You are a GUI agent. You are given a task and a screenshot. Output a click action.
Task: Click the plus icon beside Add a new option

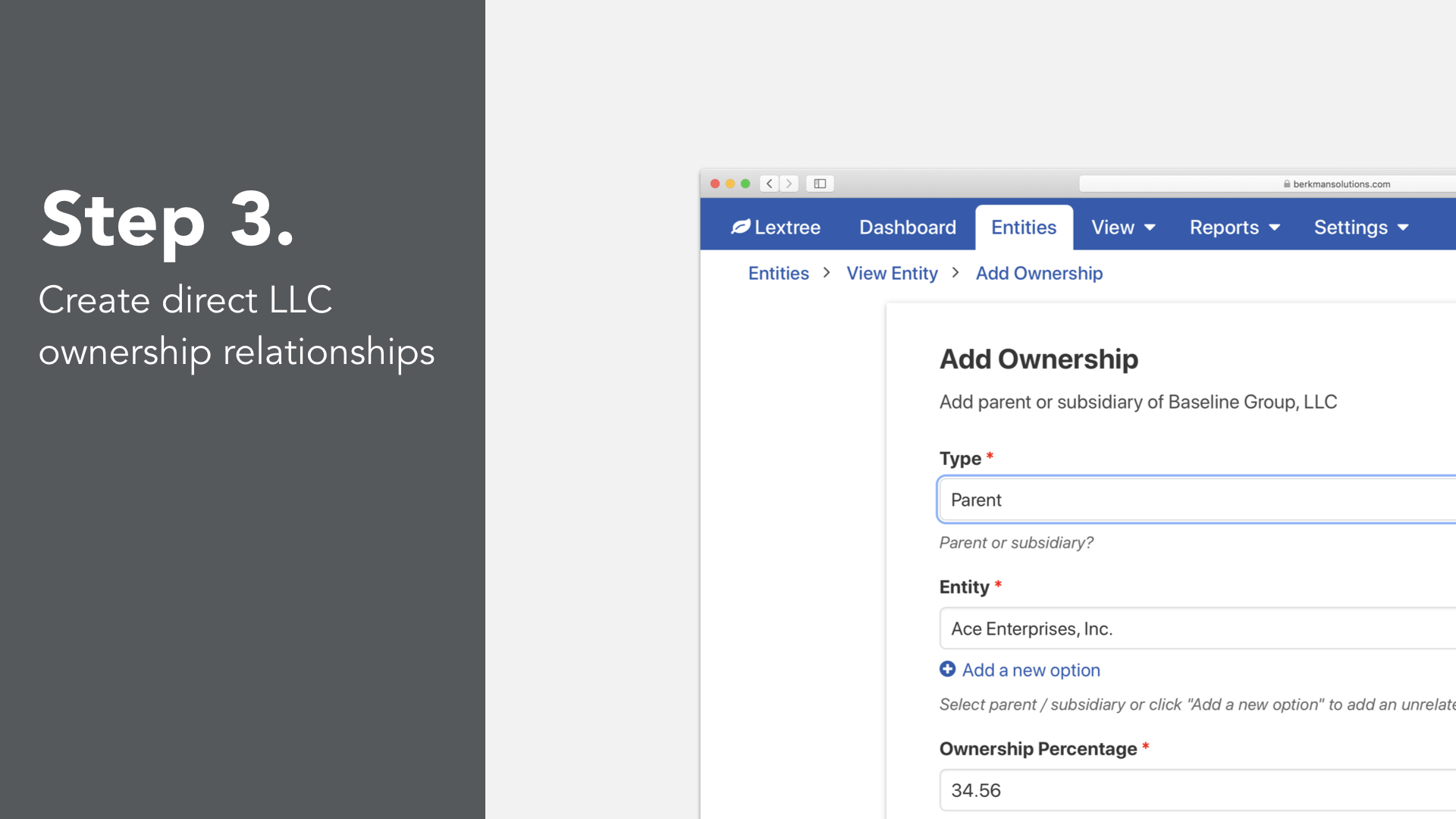[x=947, y=669]
